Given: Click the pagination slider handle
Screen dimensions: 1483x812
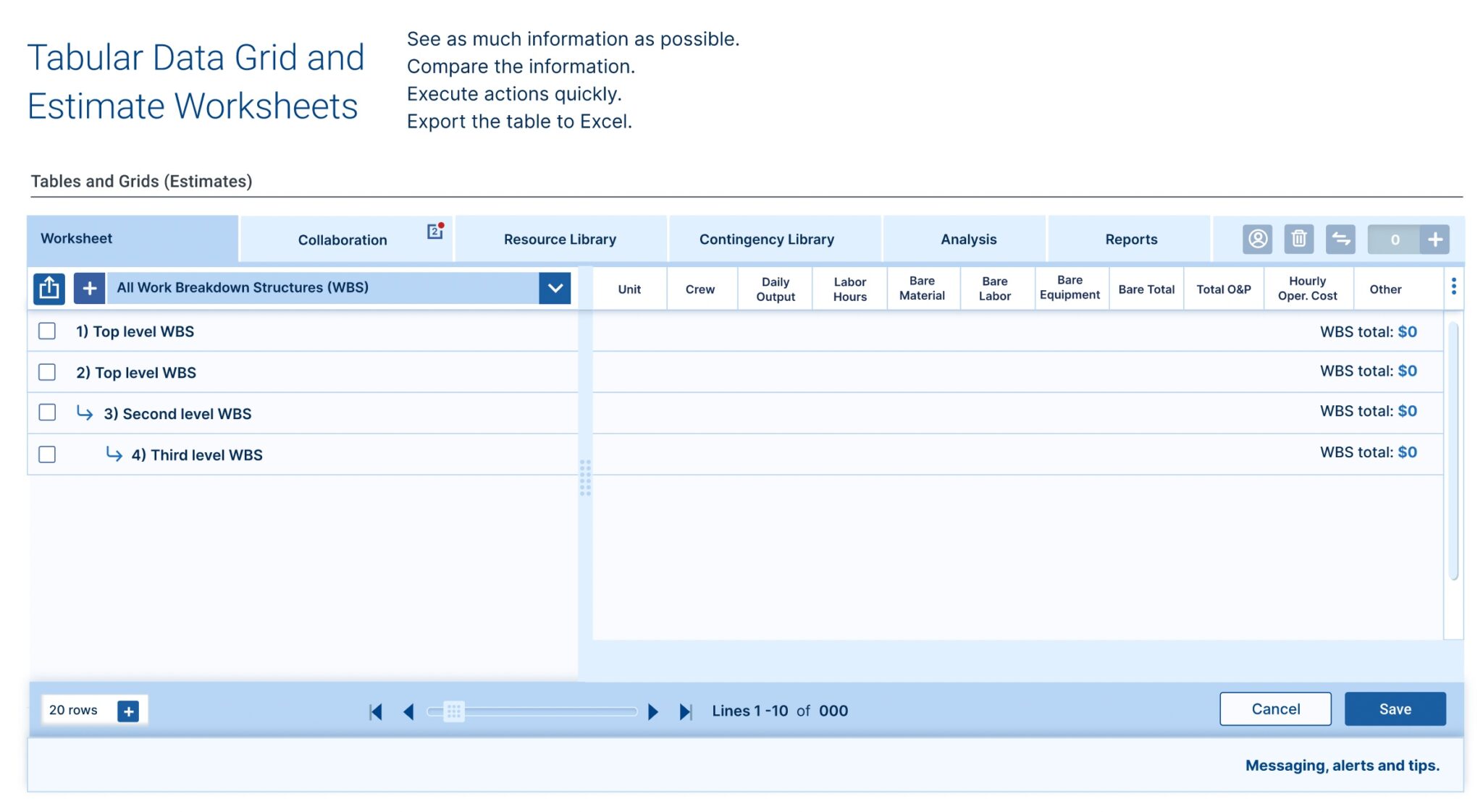Looking at the screenshot, I should 454,711.
